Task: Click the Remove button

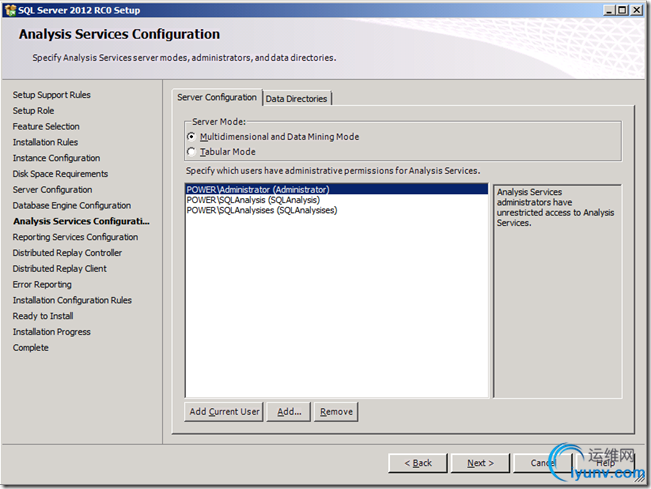Action: click(336, 412)
